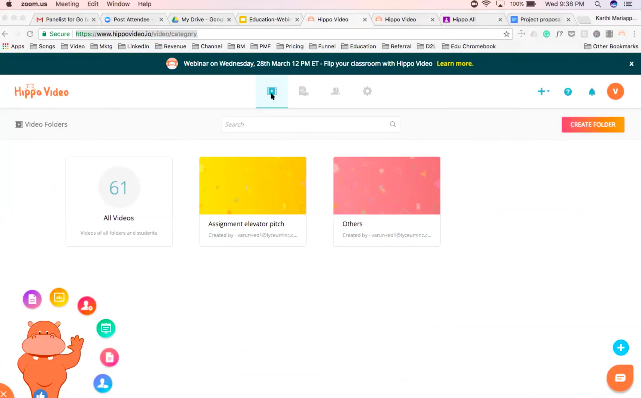Click the search magnifier icon in search box
Image resolution: width=641 pixels, height=398 pixels.
pos(392,124)
